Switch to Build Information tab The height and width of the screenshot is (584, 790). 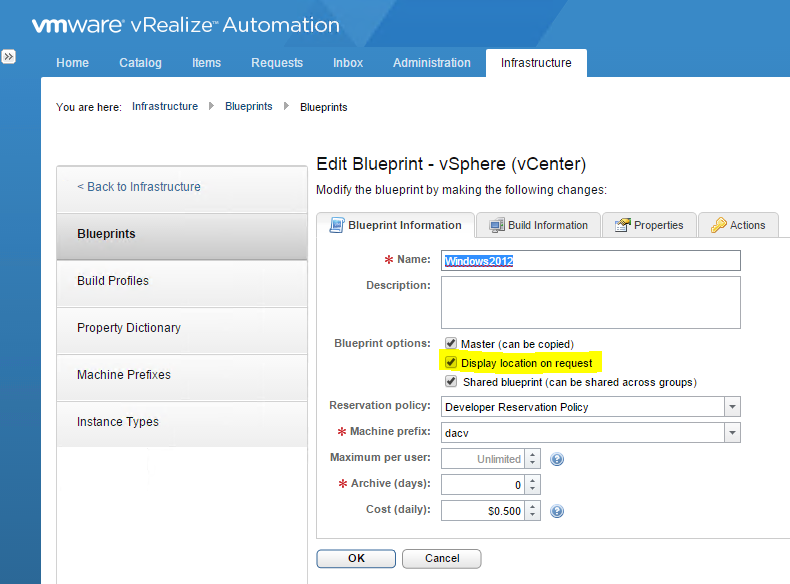tap(539, 225)
